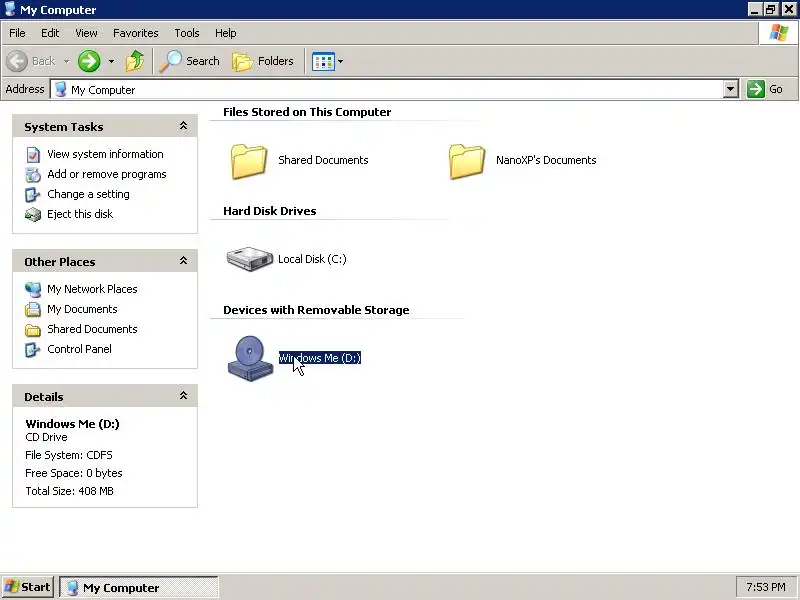The width and height of the screenshot is (800, 600).
Task: Go up one folder level
Action: click(135, 61)
